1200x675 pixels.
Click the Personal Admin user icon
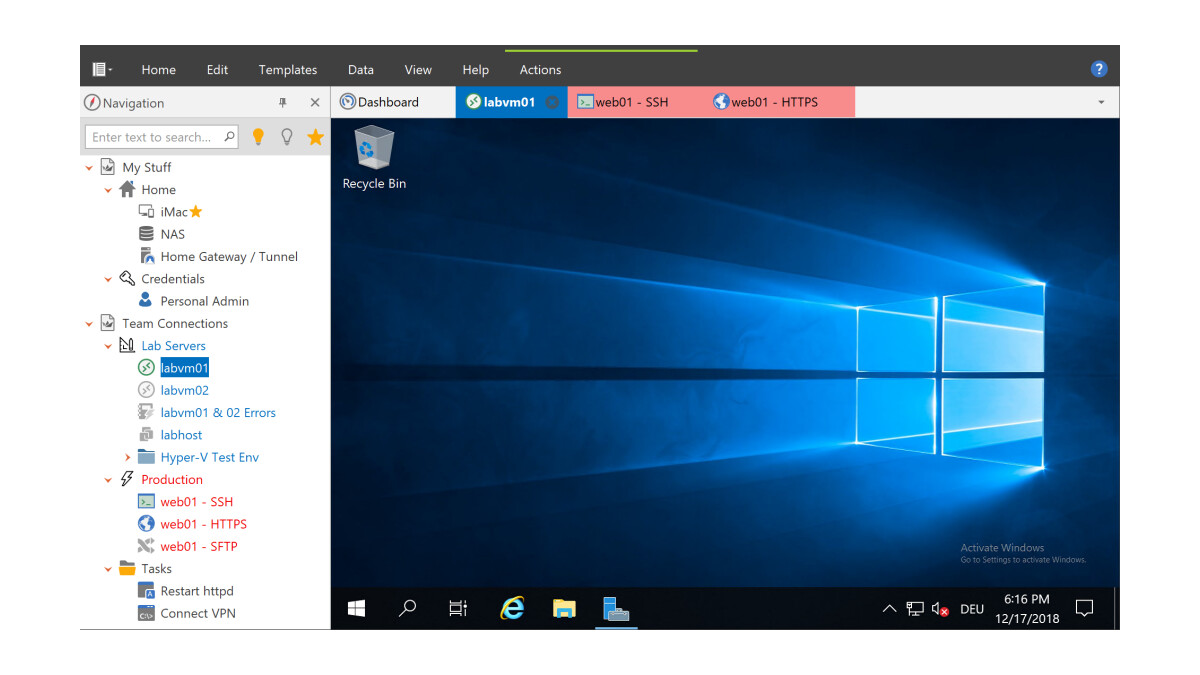[x=146, y=300]
